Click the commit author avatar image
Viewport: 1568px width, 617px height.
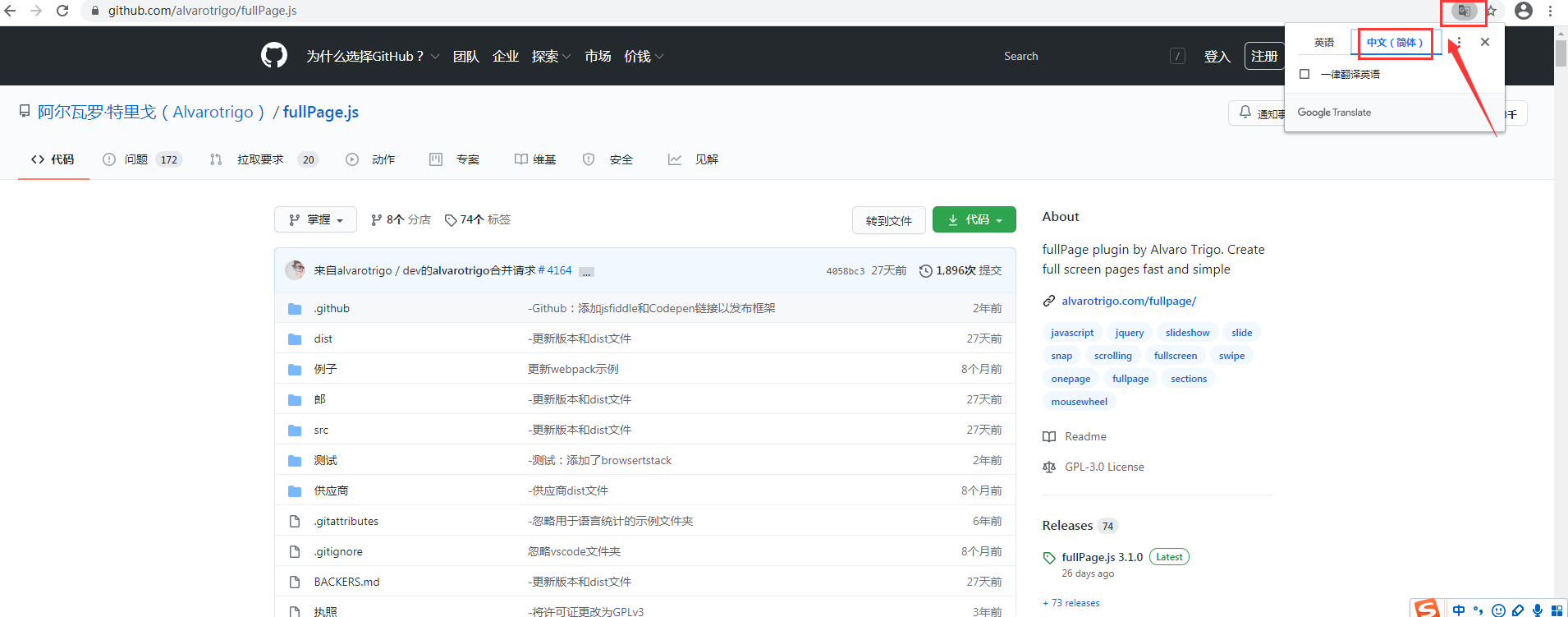pyautogui.click(x=295, y=270)
